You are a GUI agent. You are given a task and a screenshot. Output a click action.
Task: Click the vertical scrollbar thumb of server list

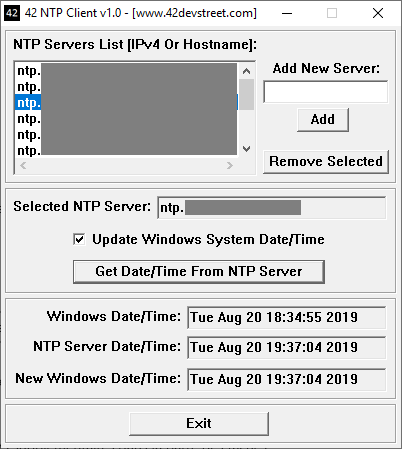(246, 94)
